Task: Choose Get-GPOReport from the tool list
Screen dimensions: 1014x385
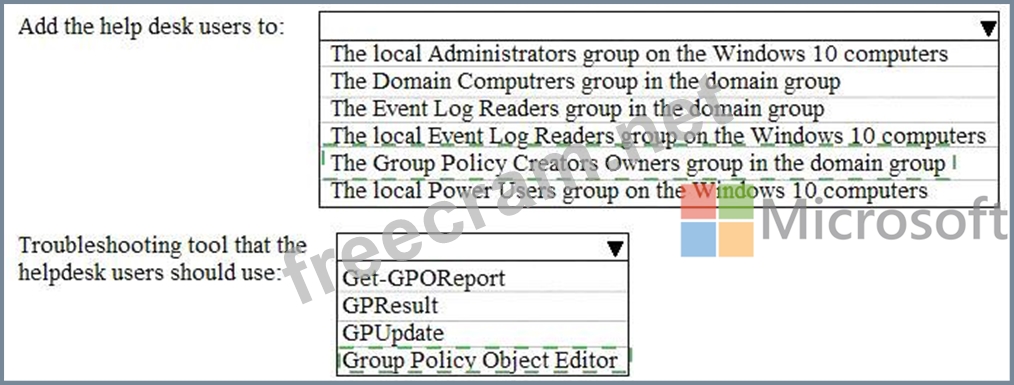Action: (482, 278)
